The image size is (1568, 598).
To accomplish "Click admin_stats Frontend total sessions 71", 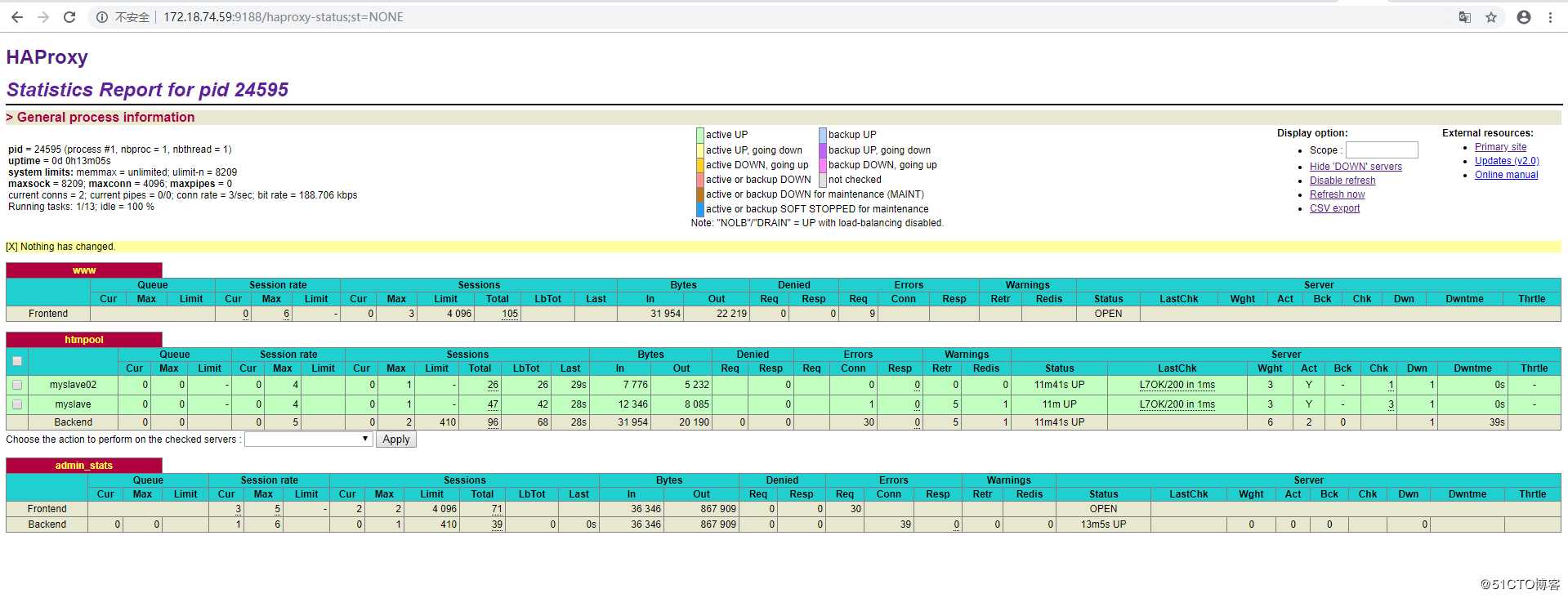I will click(497, 509).
